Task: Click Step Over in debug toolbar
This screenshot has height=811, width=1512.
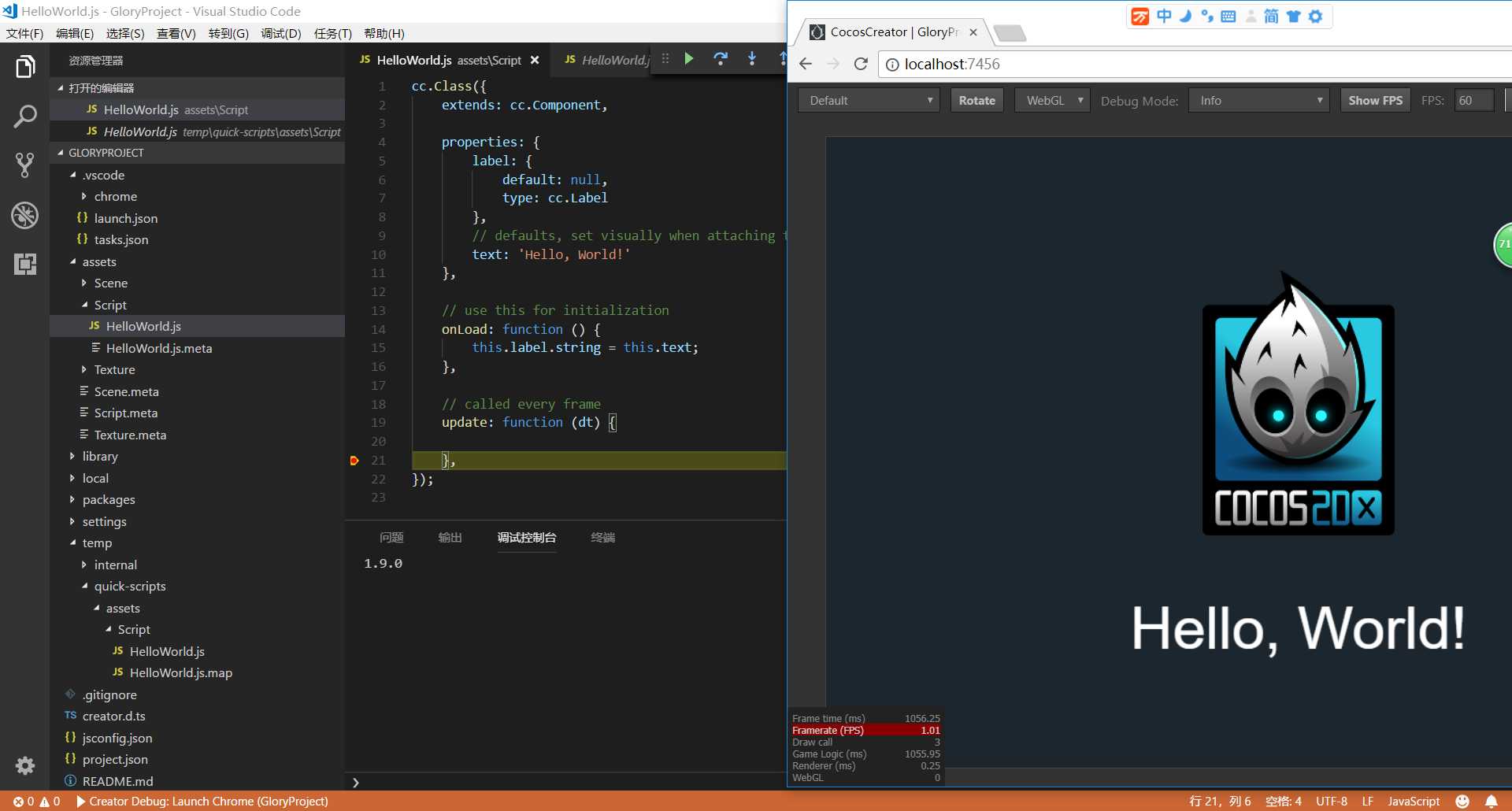Action: [x=721, y=58]
